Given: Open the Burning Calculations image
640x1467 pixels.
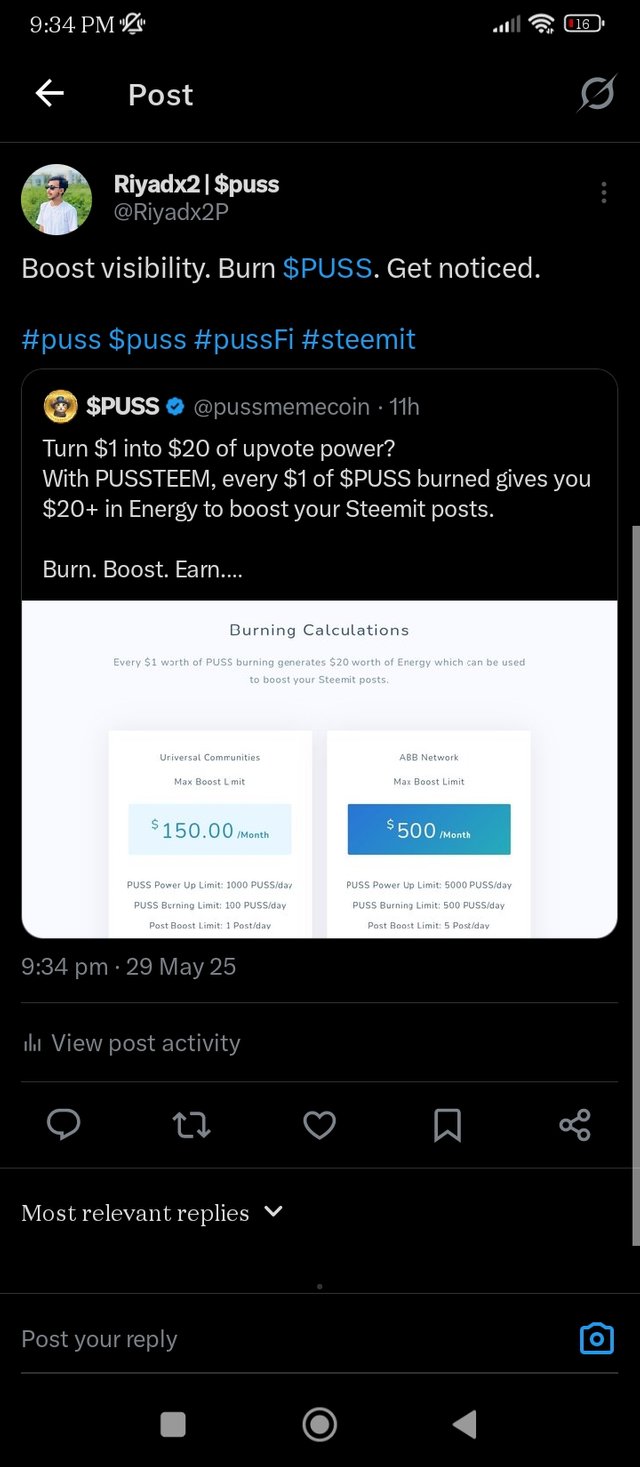Looking at the screenshot, I should [319, 768].
